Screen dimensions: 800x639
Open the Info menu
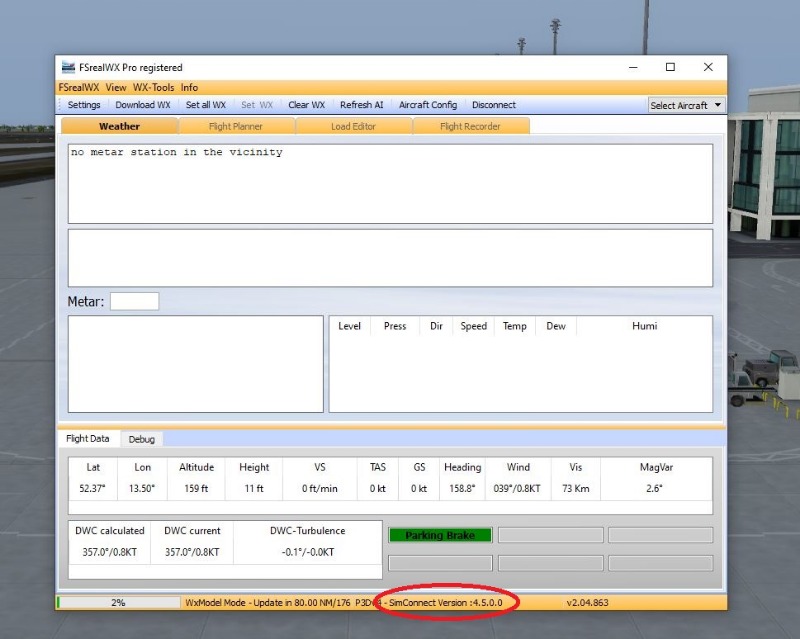click(x=189, y=88)
